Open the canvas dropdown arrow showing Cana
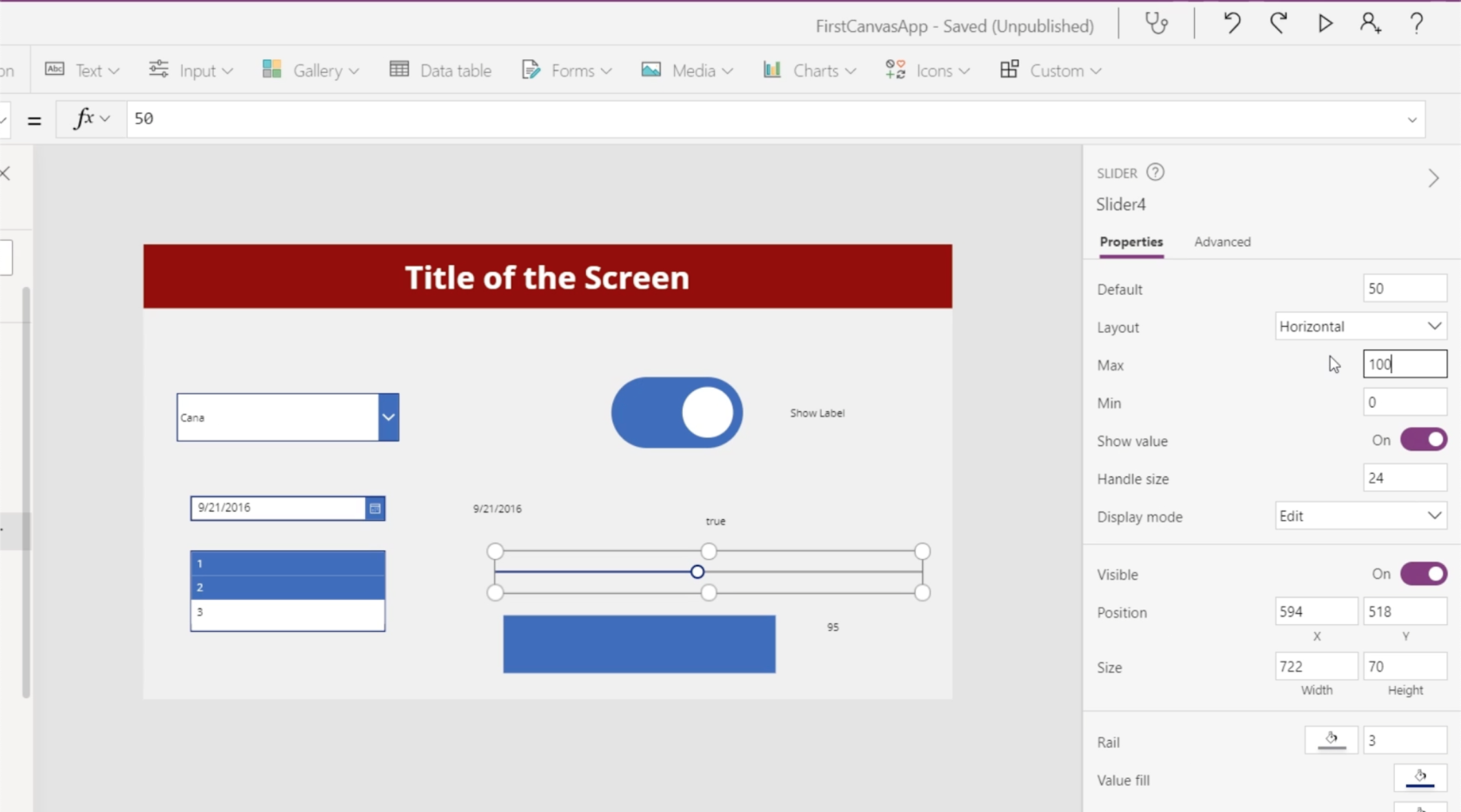 [x=389, y=417]
